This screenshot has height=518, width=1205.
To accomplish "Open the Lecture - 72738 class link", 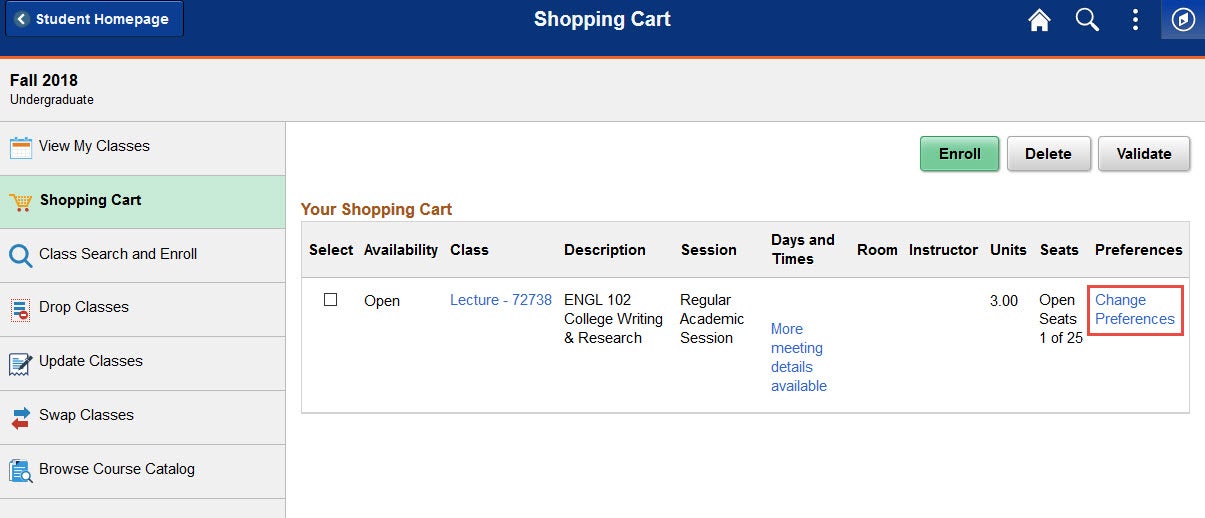I will (x=501, y=299).
